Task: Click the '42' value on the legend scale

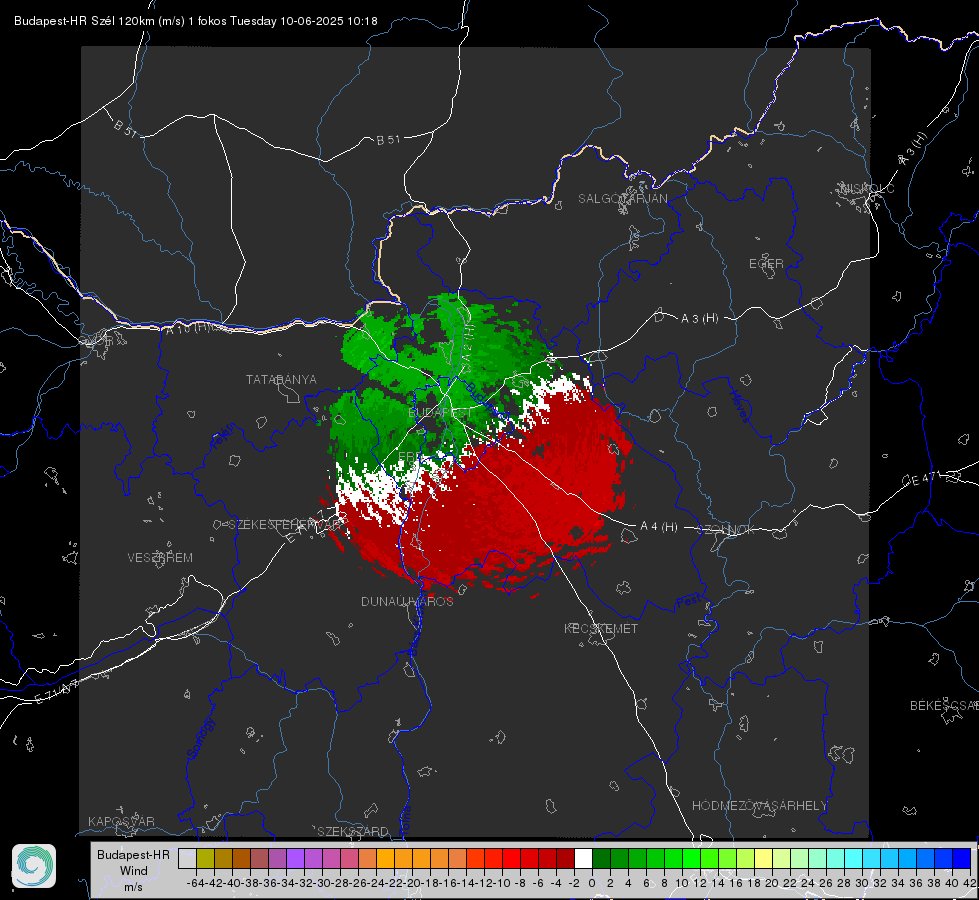Action: tap(970, 883)
